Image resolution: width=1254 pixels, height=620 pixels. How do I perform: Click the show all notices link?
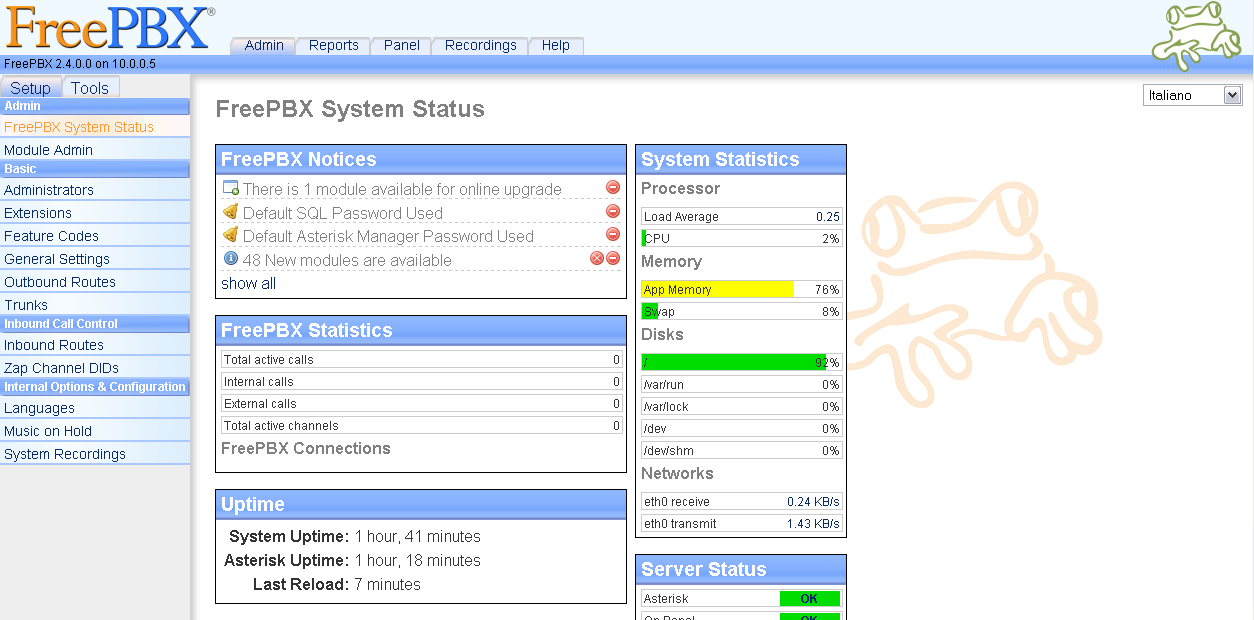(248, 284)
